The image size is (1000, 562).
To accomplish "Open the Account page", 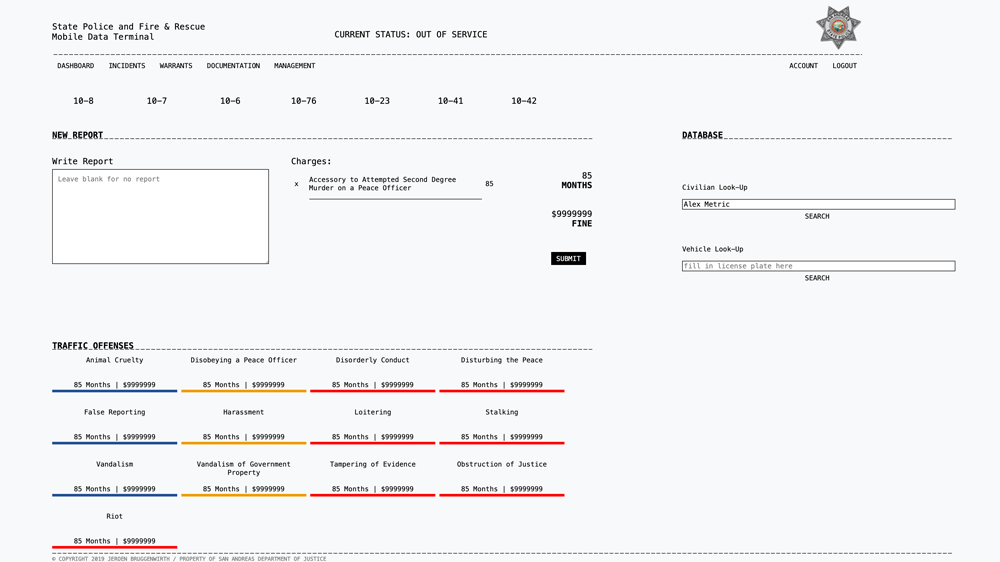I will [x=803, y=66].
